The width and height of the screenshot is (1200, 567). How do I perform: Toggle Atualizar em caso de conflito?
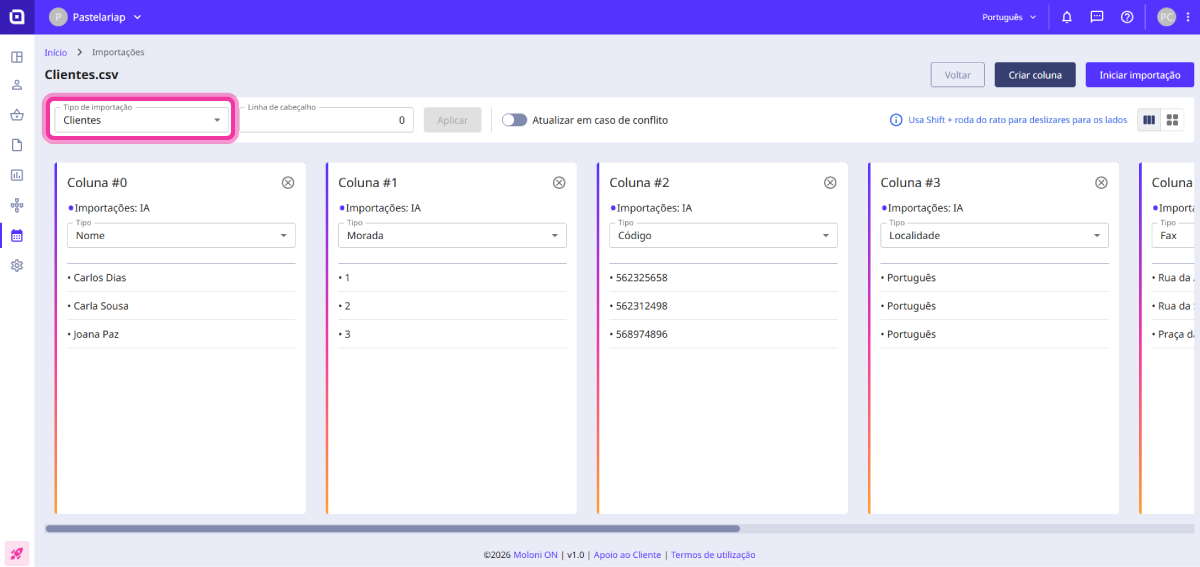pos(514,120)
